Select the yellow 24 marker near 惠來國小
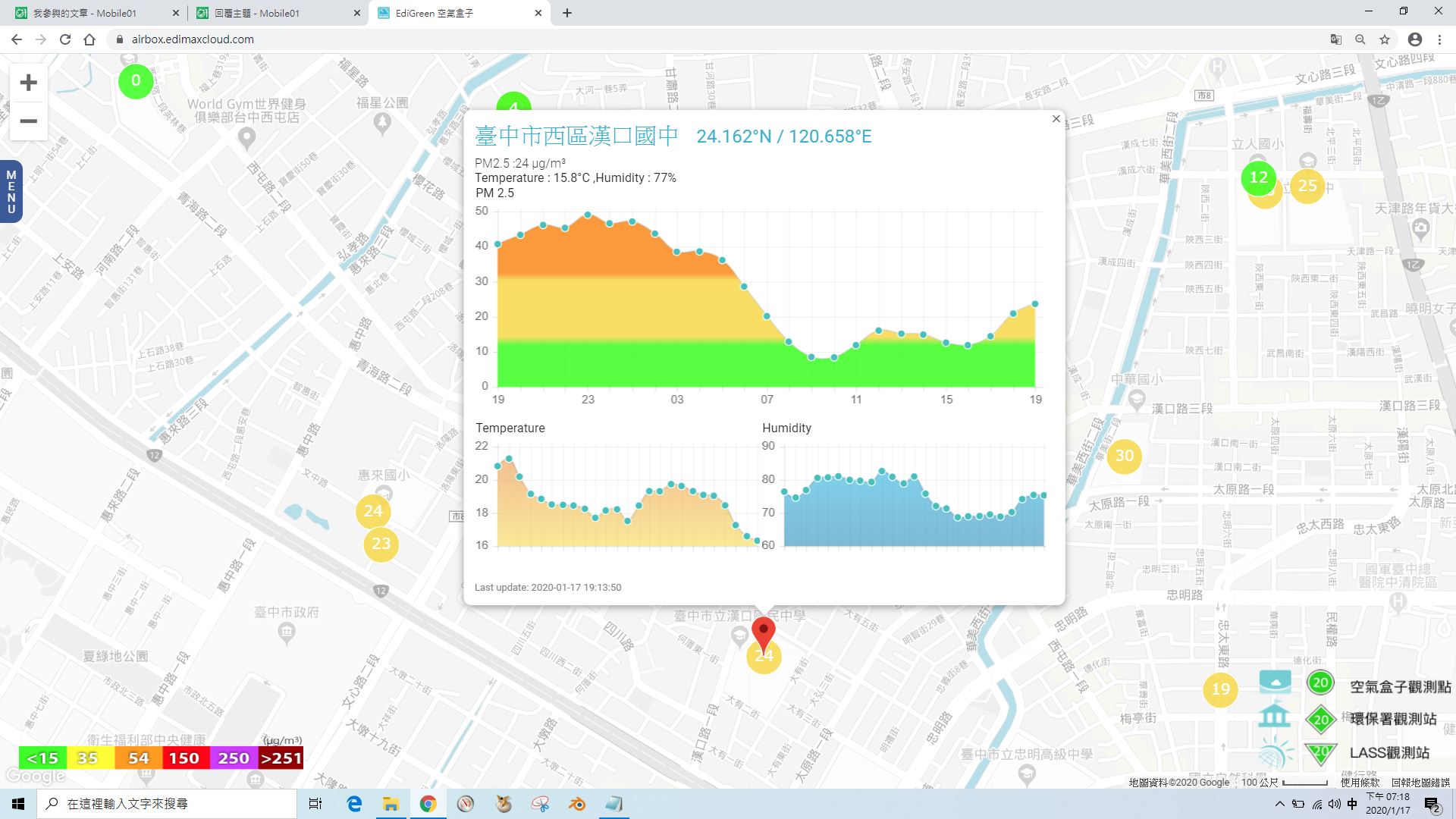1456x819 pixels. tap(373, 511)
